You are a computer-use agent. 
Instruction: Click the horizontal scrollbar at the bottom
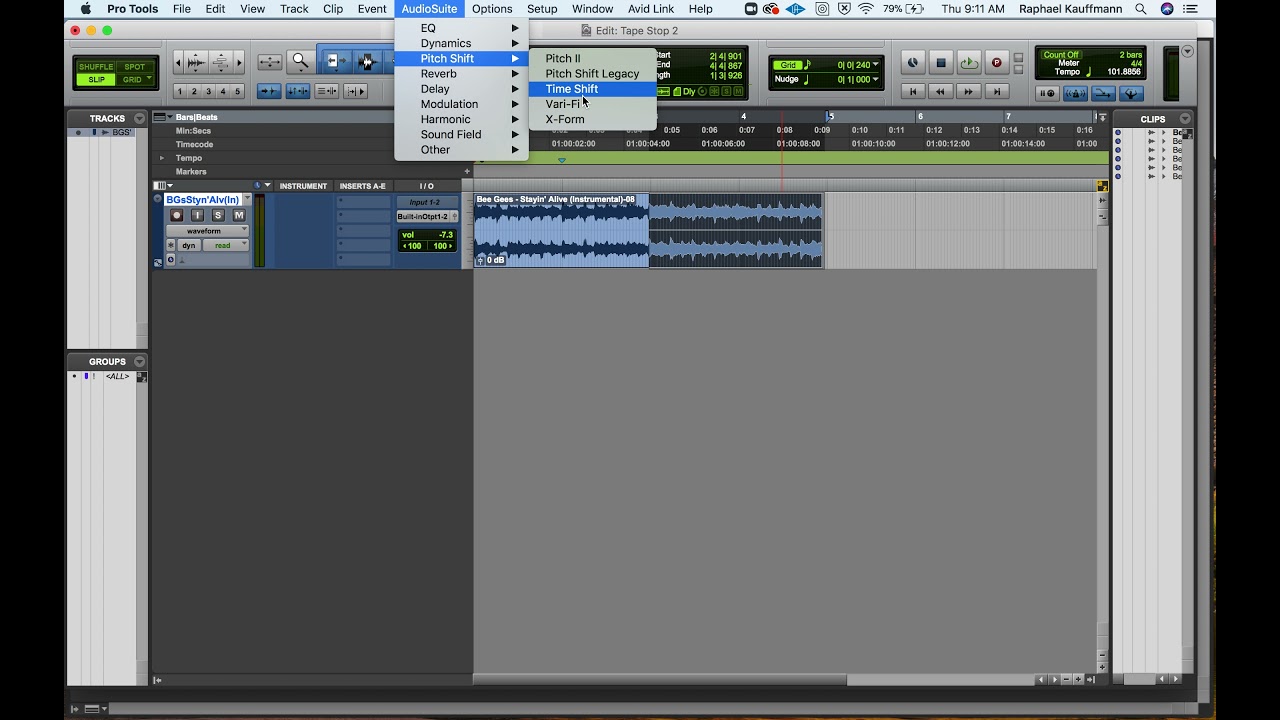(x=660, y=680)
